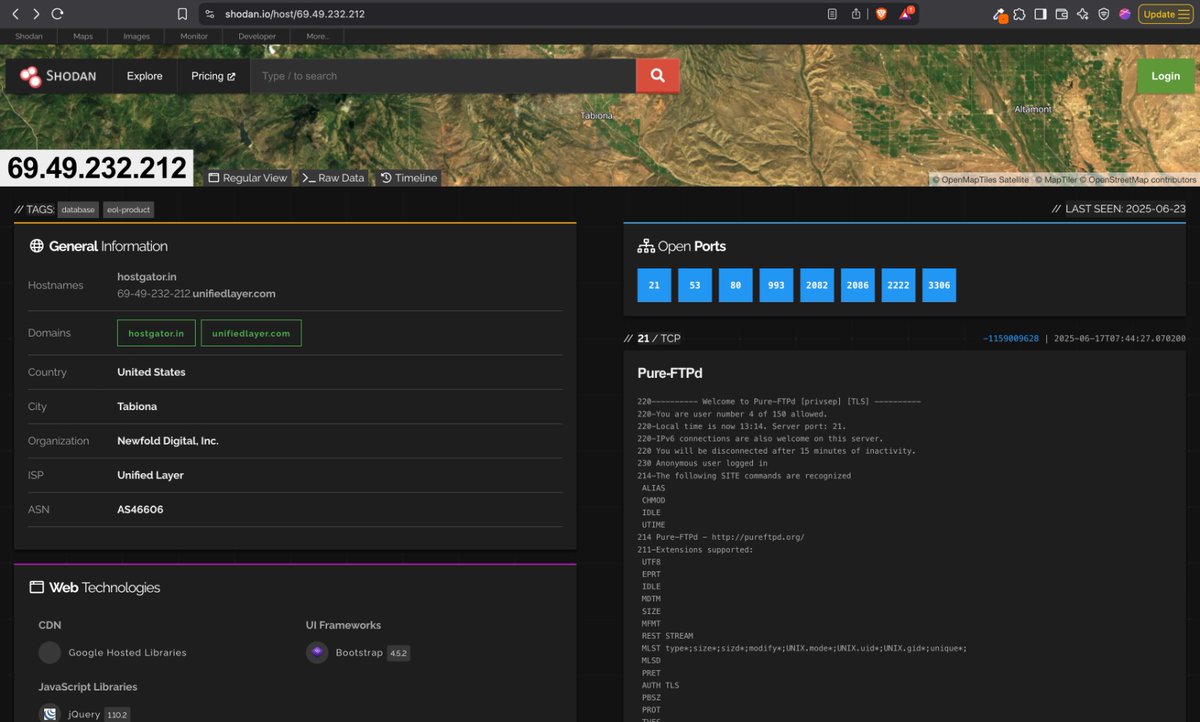Switch to Regular View tab
Screen dimensions: 1200x722
(x=247, y=178)
